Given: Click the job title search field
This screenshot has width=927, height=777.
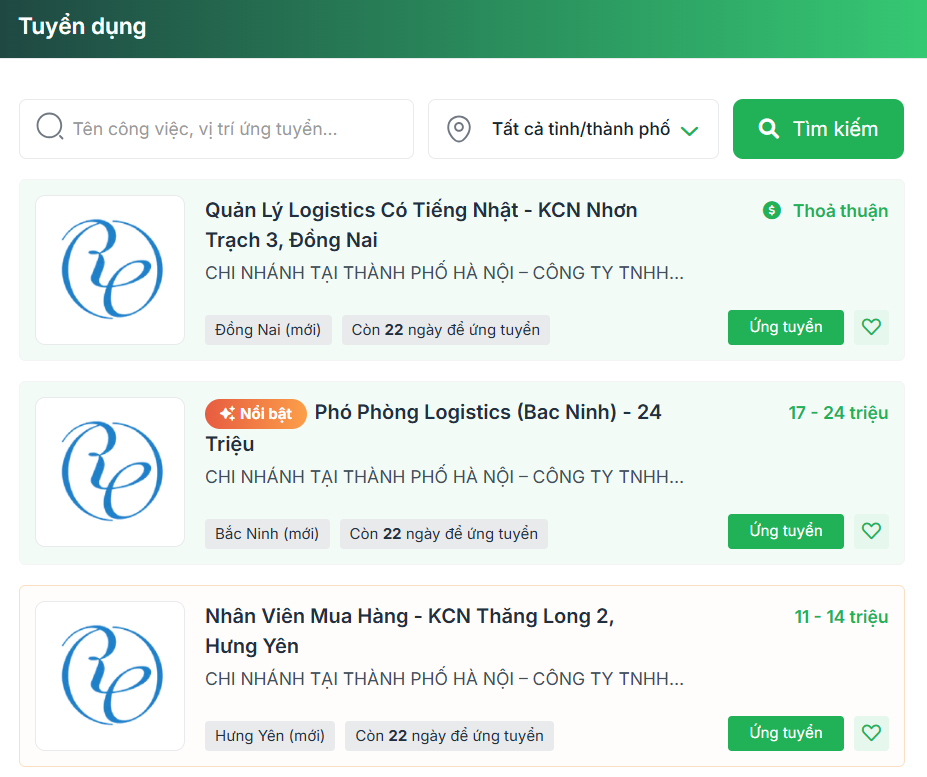Looking at the screenshot, I should [216, 129].
